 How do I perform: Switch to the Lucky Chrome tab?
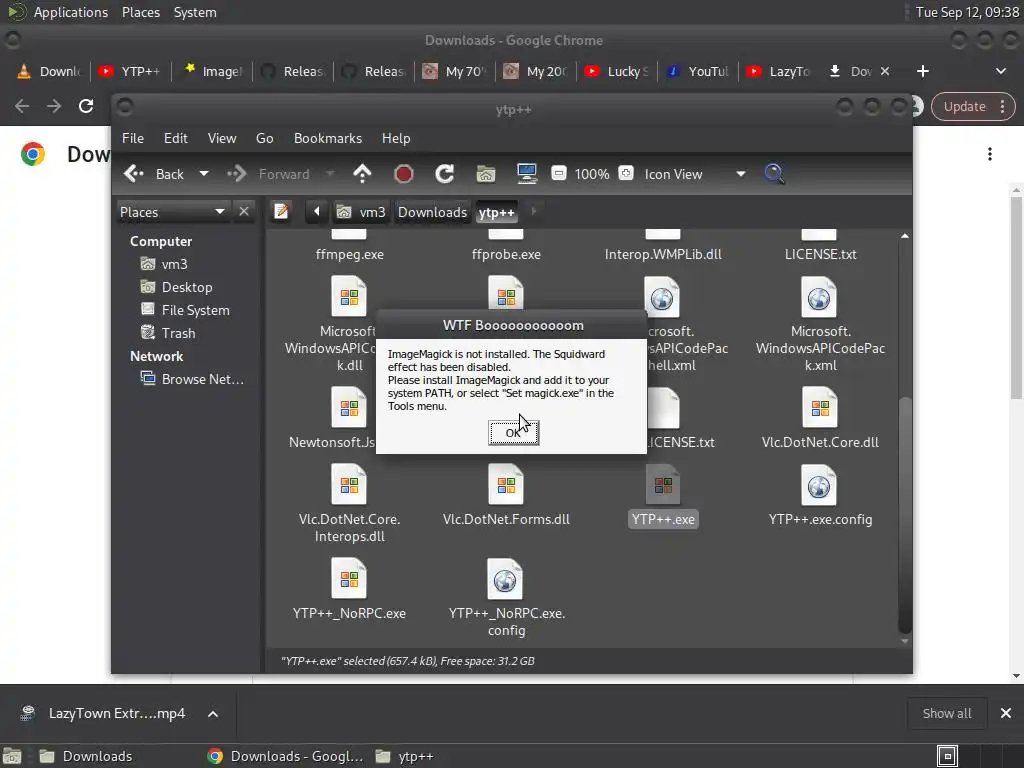pos(618,71)
